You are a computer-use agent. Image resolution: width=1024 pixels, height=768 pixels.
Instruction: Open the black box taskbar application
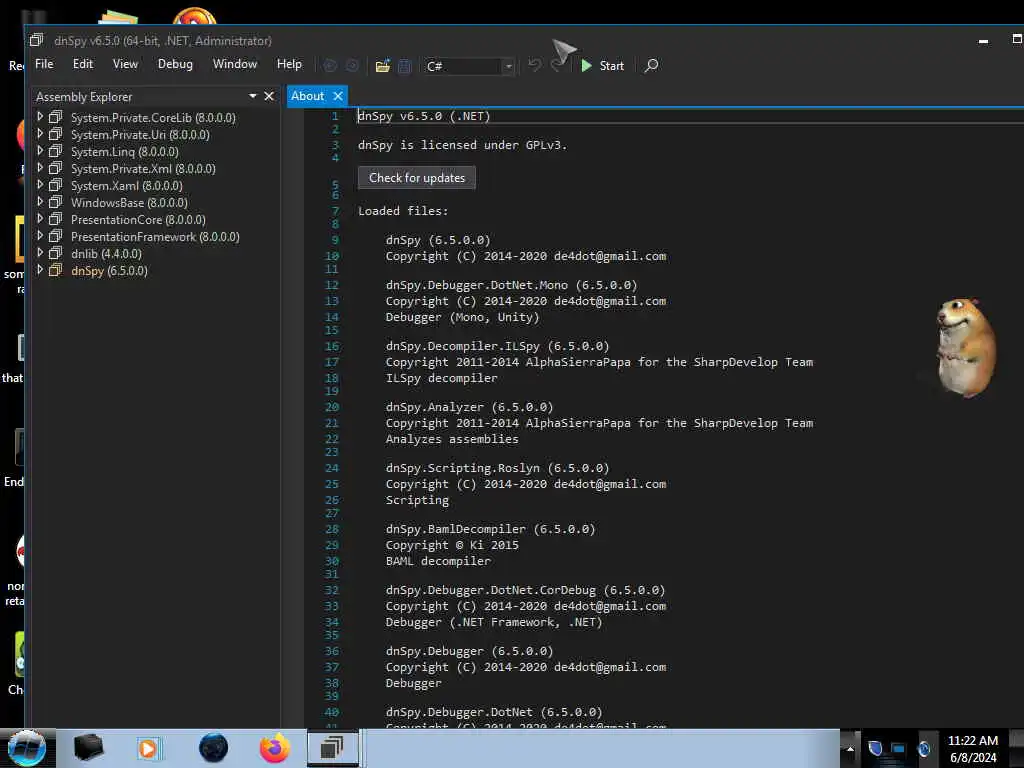[88, 748]
